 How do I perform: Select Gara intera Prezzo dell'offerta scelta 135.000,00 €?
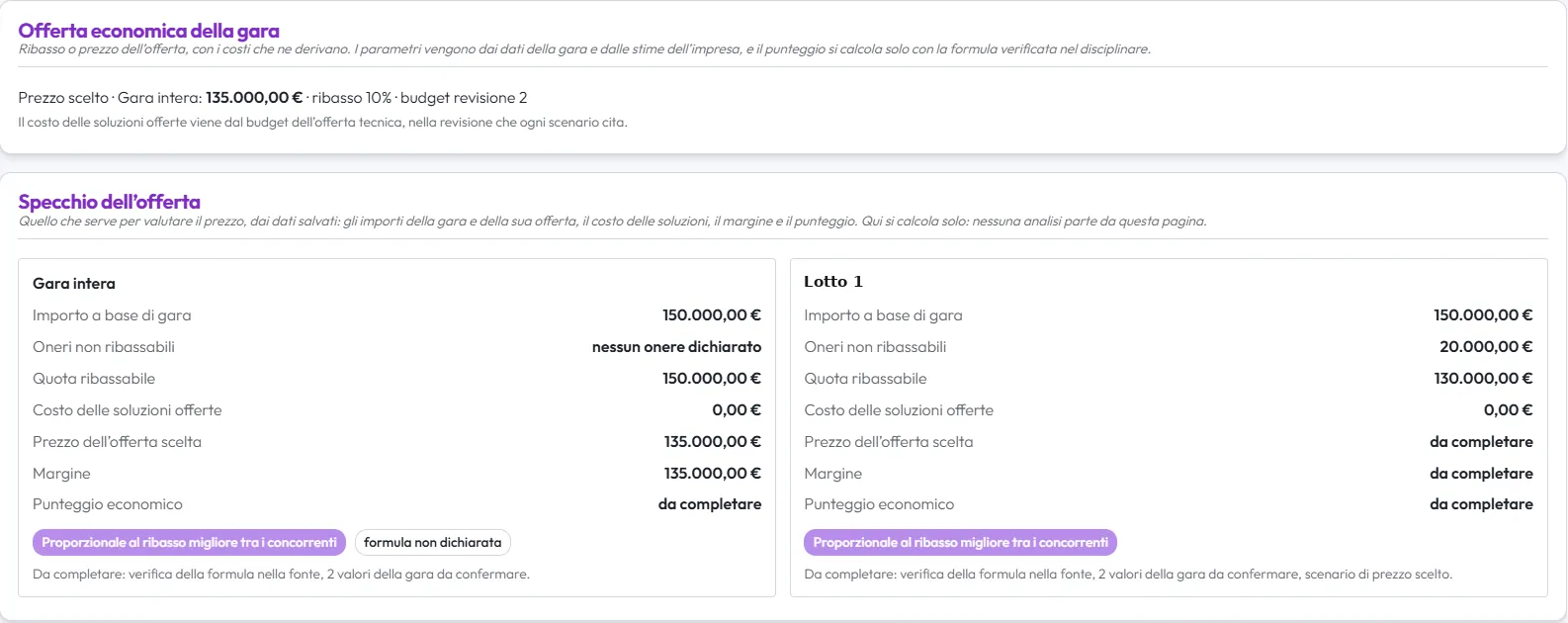point(713,442)
